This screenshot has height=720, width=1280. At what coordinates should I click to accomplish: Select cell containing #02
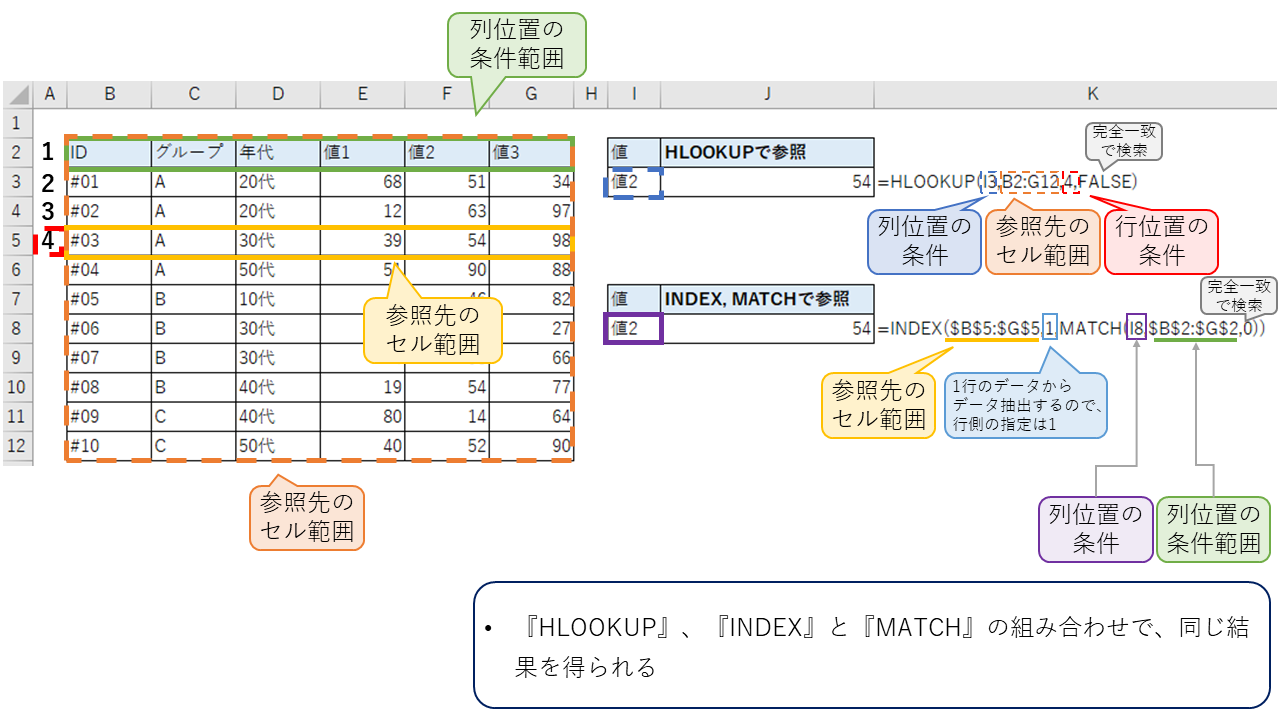point(109,211)
